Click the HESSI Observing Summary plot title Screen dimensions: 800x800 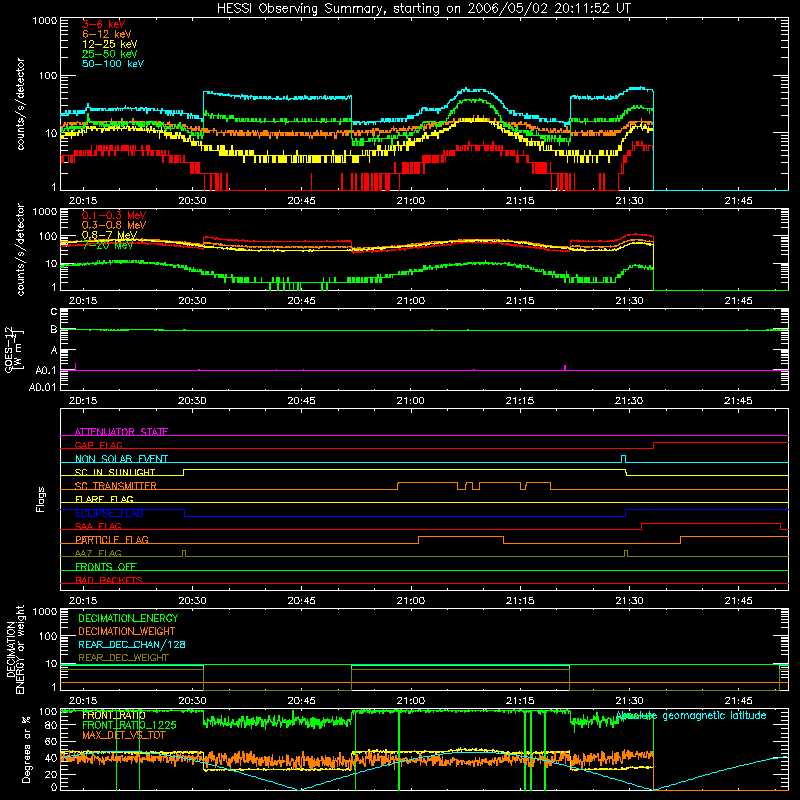[424, 9]
